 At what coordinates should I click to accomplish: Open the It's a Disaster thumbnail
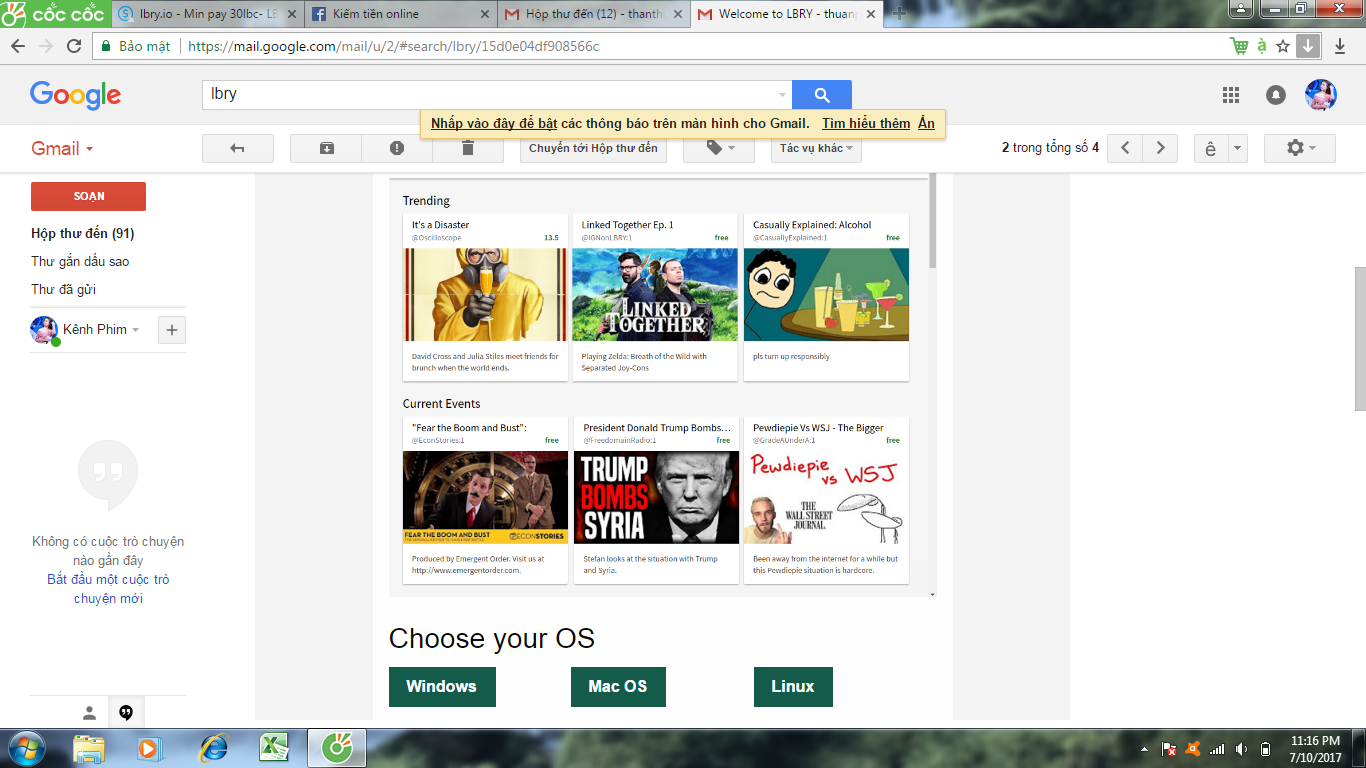click(x=485, y=295)
